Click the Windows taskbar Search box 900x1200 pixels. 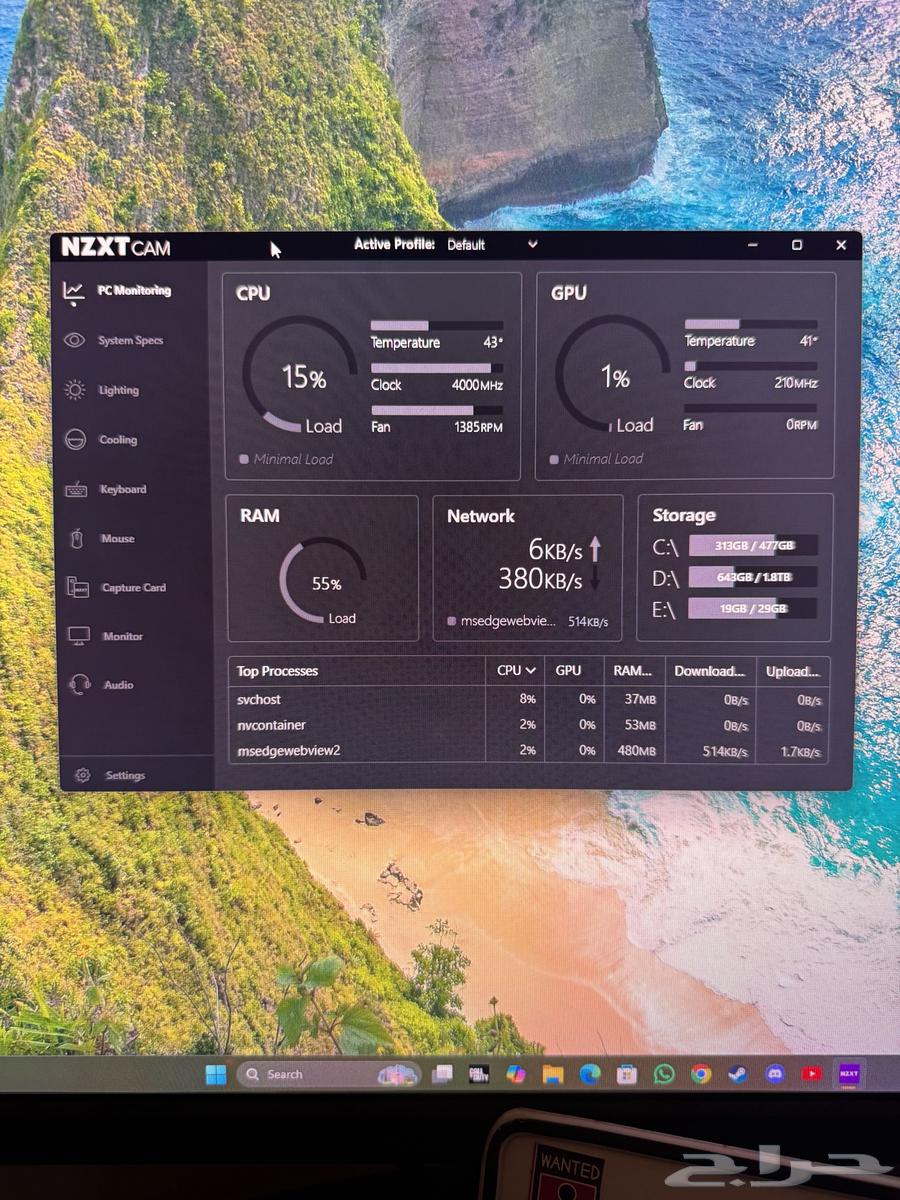(328, 1075)
